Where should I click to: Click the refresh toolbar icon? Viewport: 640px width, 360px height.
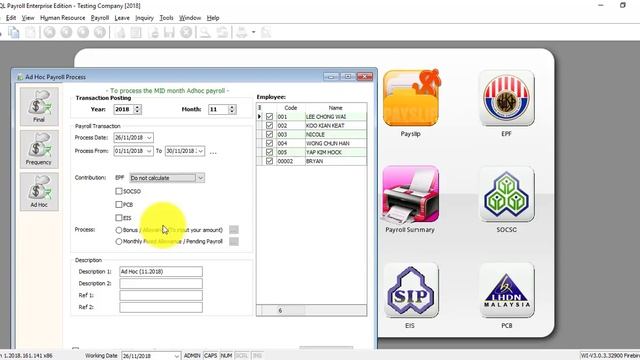click(222, 32)
